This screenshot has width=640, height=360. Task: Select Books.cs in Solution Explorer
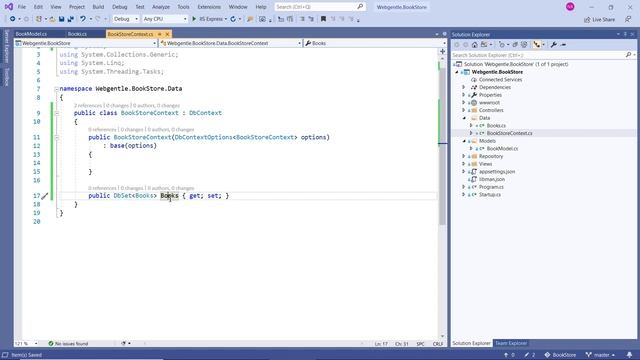(496, 126)
